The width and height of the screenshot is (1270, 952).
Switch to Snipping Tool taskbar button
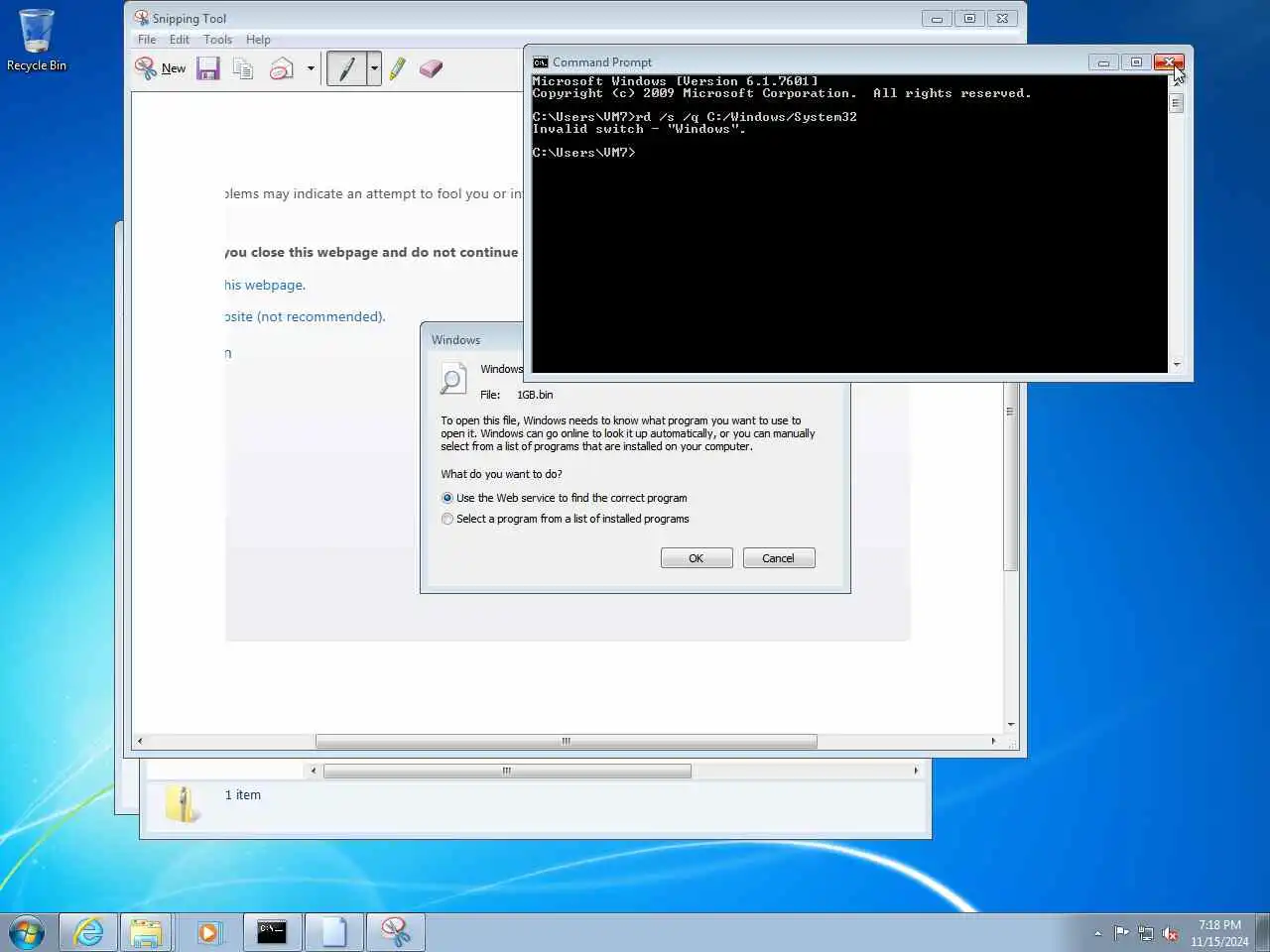[x=395, y=933]
